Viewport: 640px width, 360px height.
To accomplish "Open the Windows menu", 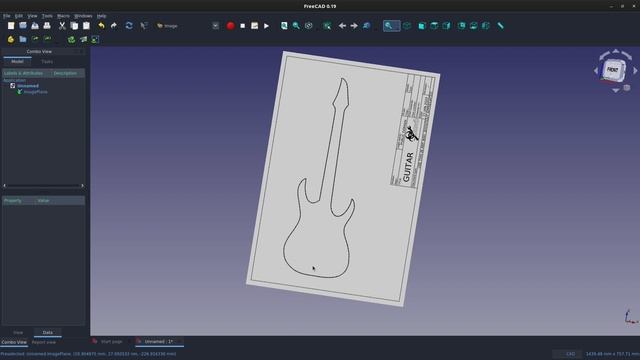I will point(83,16).
